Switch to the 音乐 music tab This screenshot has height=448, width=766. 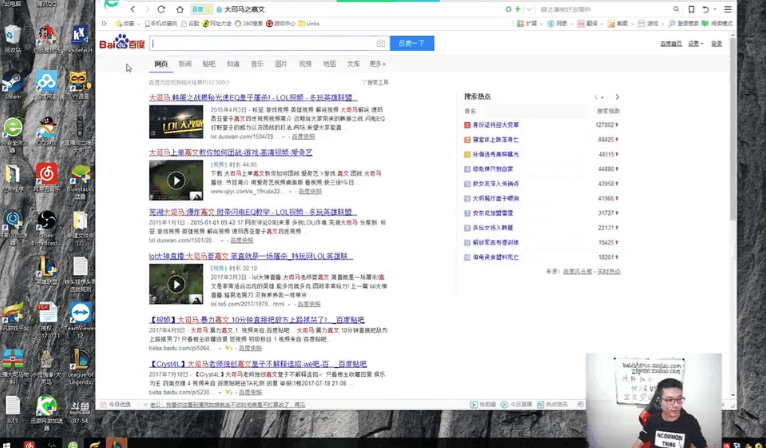tap(257, 64)
